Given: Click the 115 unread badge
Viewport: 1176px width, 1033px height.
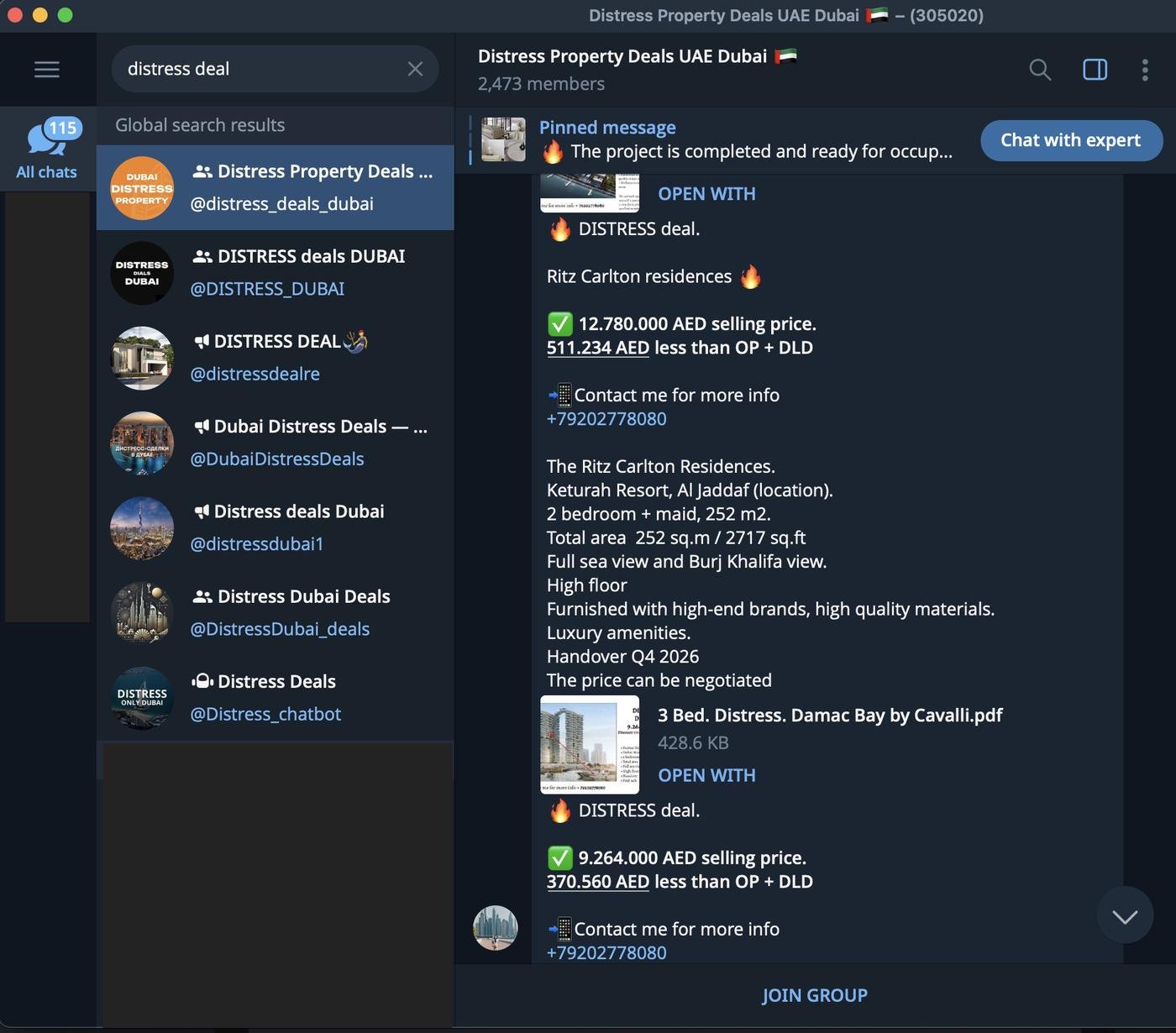Looking at the screenshot, I should (63, 128).
